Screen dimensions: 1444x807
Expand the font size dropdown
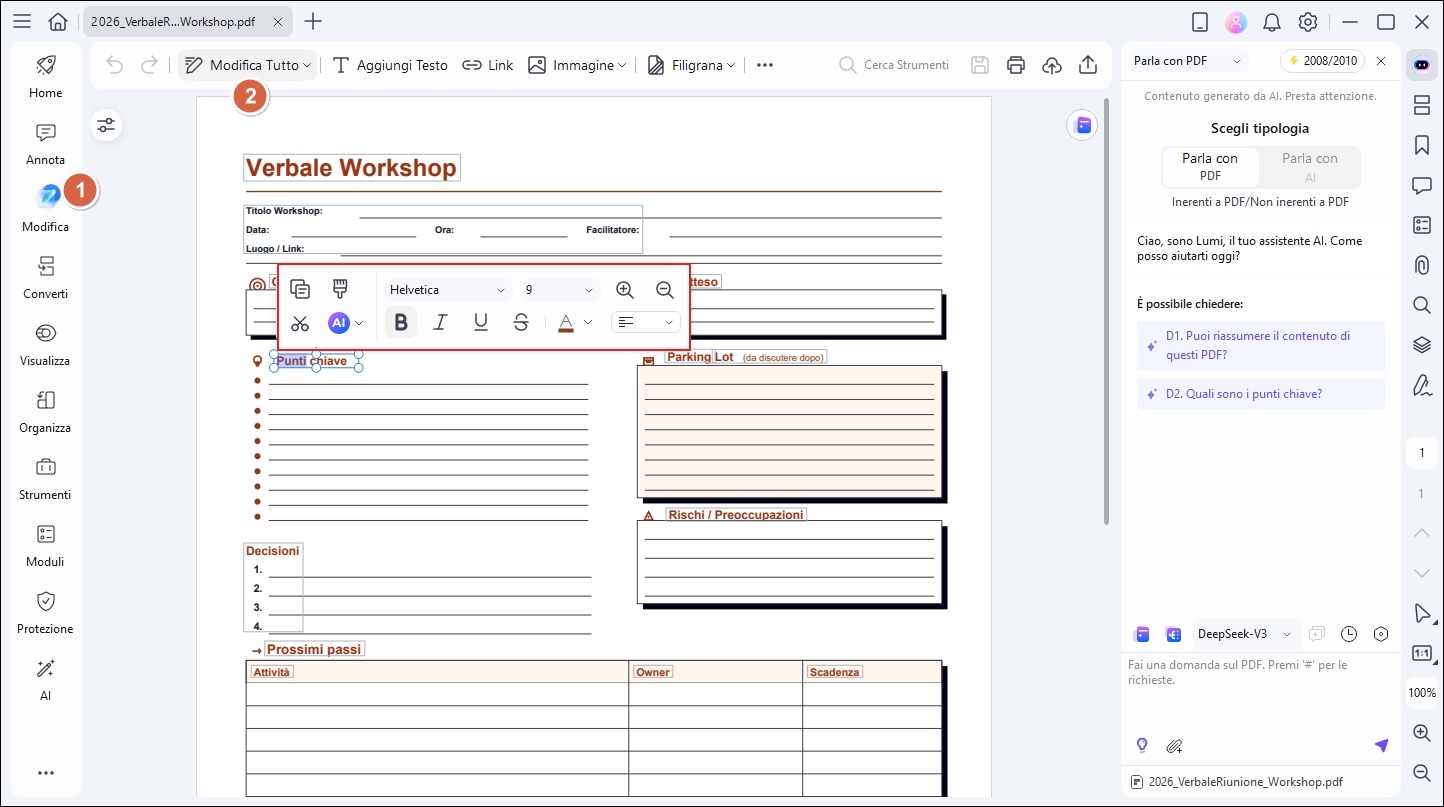558,289
